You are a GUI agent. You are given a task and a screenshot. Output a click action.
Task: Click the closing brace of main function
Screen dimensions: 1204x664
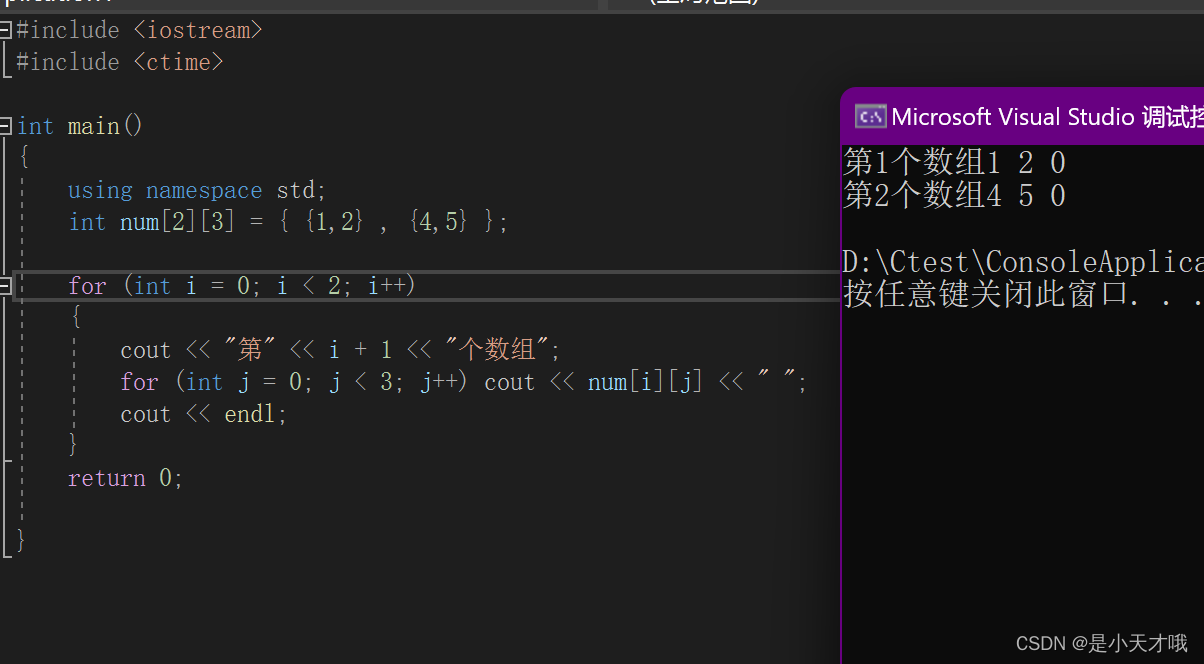pyautogui.click(x=21, y=541)
